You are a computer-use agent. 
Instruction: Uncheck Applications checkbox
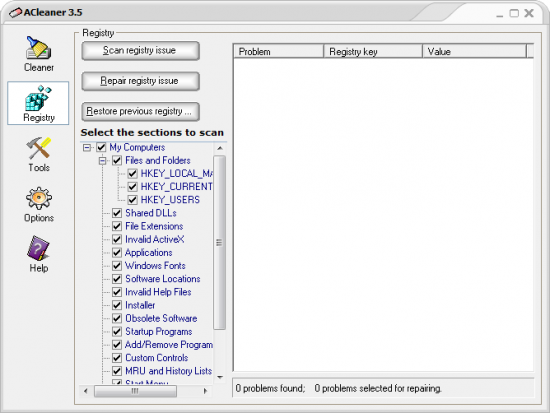pos(117,253)
